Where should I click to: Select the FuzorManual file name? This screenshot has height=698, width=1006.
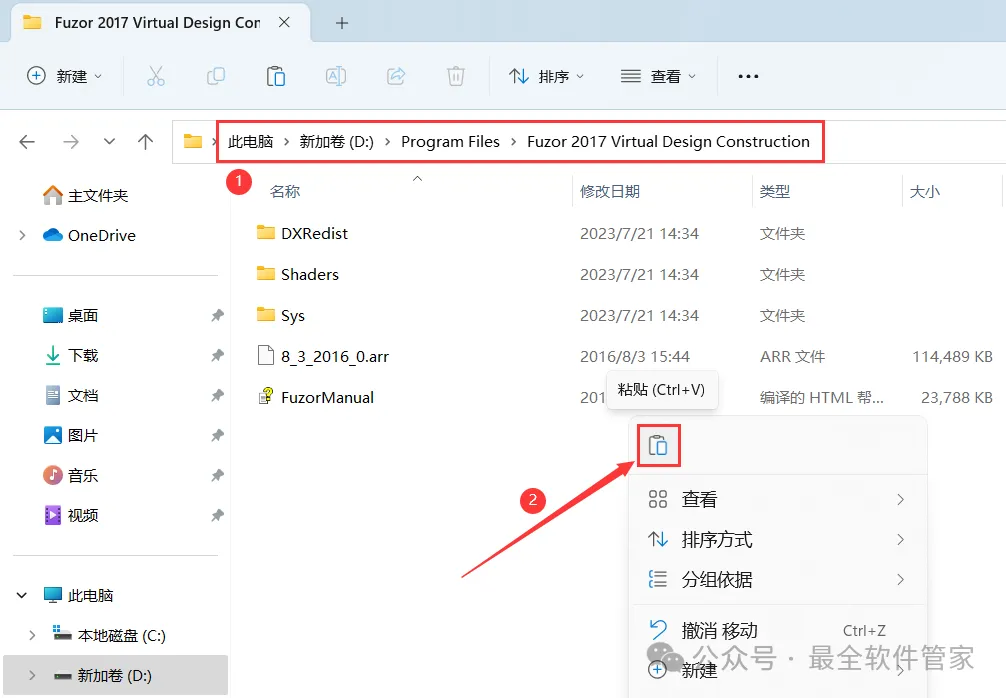pyautogui.click(x=327, y=397)
